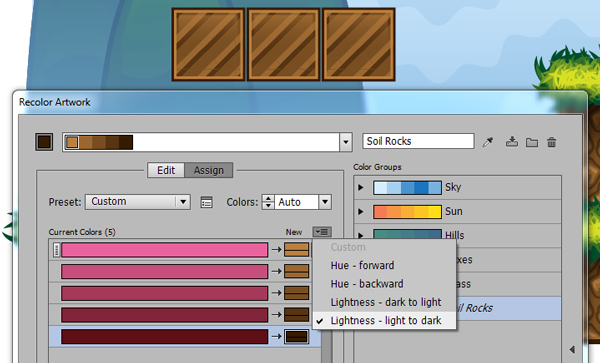This screenshot has height=363, width=600.
Task: Click the second brown new color swatch
Action: point(297,271)
